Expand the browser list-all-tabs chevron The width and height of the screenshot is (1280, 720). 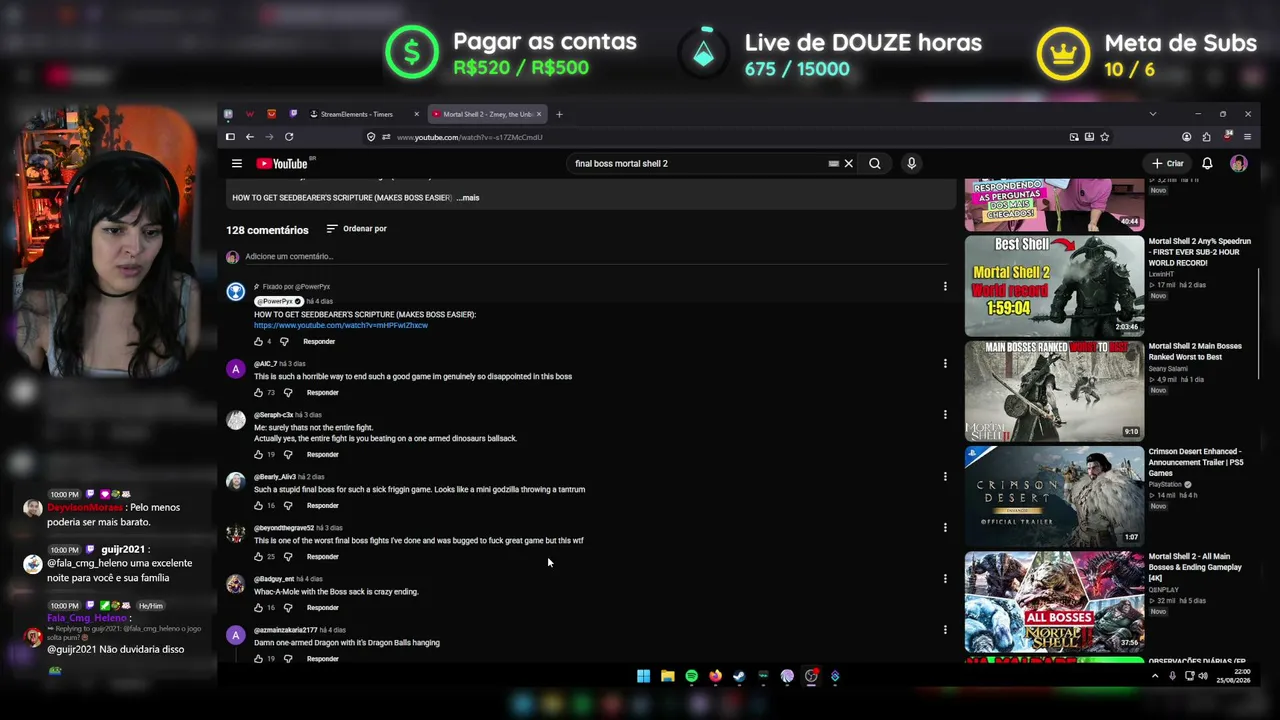coord(1152,114)
